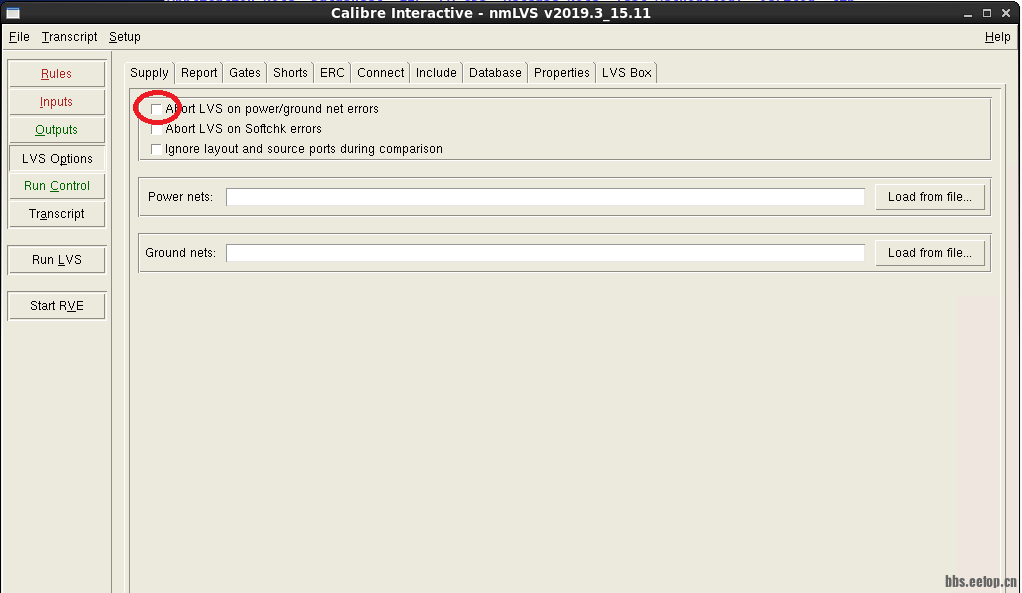
Task: Switch to the Shorts tab
Action: [290, 73]
